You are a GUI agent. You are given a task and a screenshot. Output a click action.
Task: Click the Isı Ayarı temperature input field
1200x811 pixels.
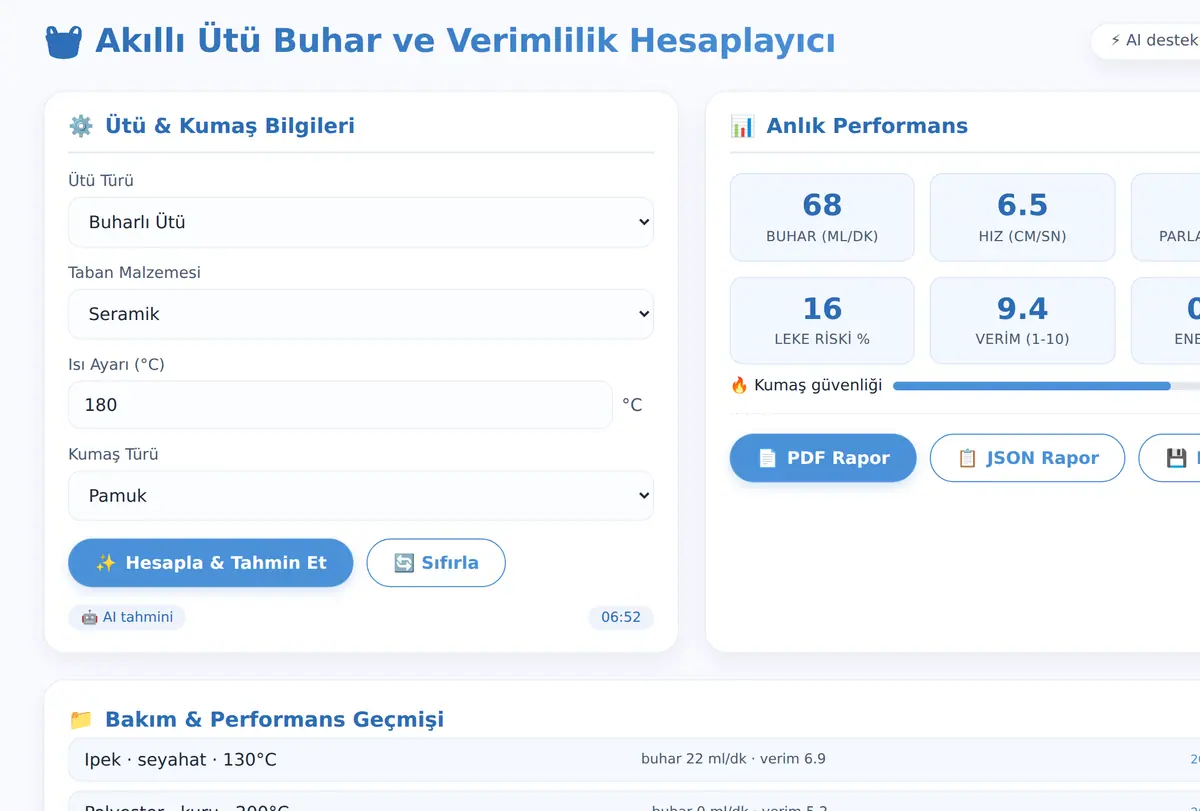coord(340,405)
